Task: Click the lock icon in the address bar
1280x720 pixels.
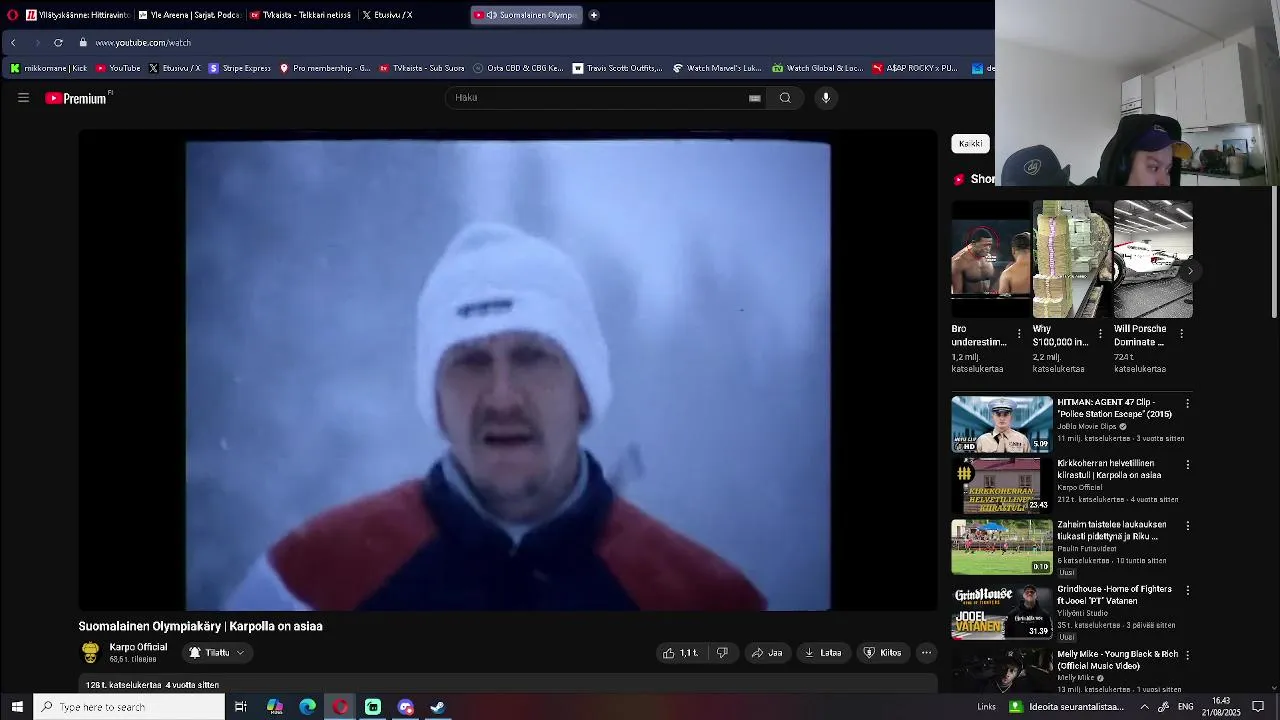Action: (x=84, y=43)
